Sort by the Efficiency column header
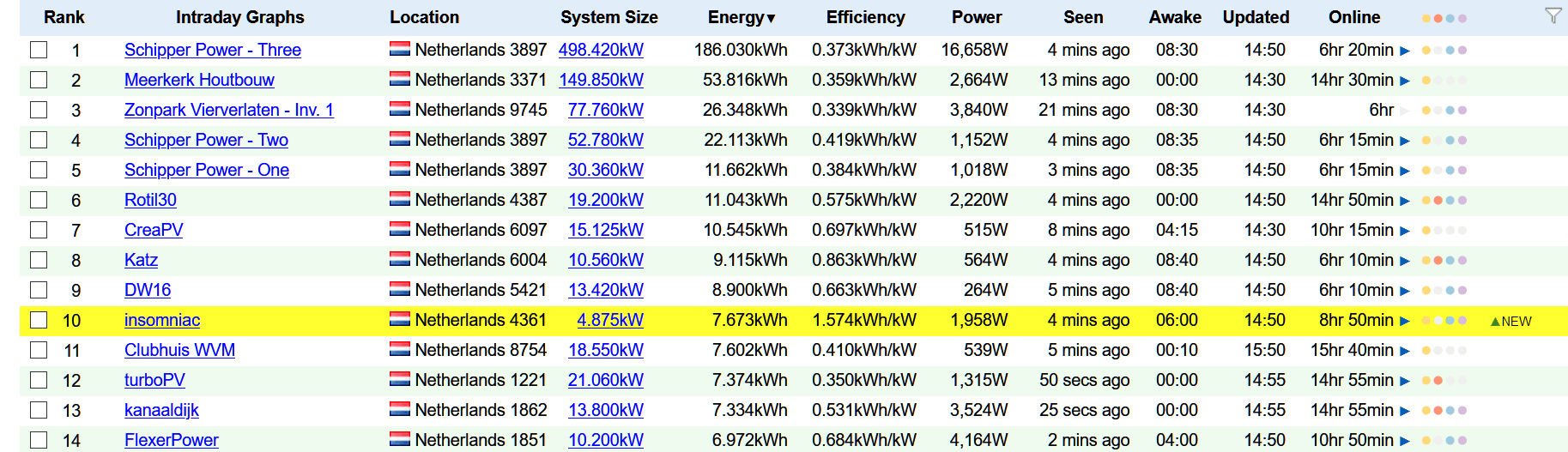 (865, 17)
